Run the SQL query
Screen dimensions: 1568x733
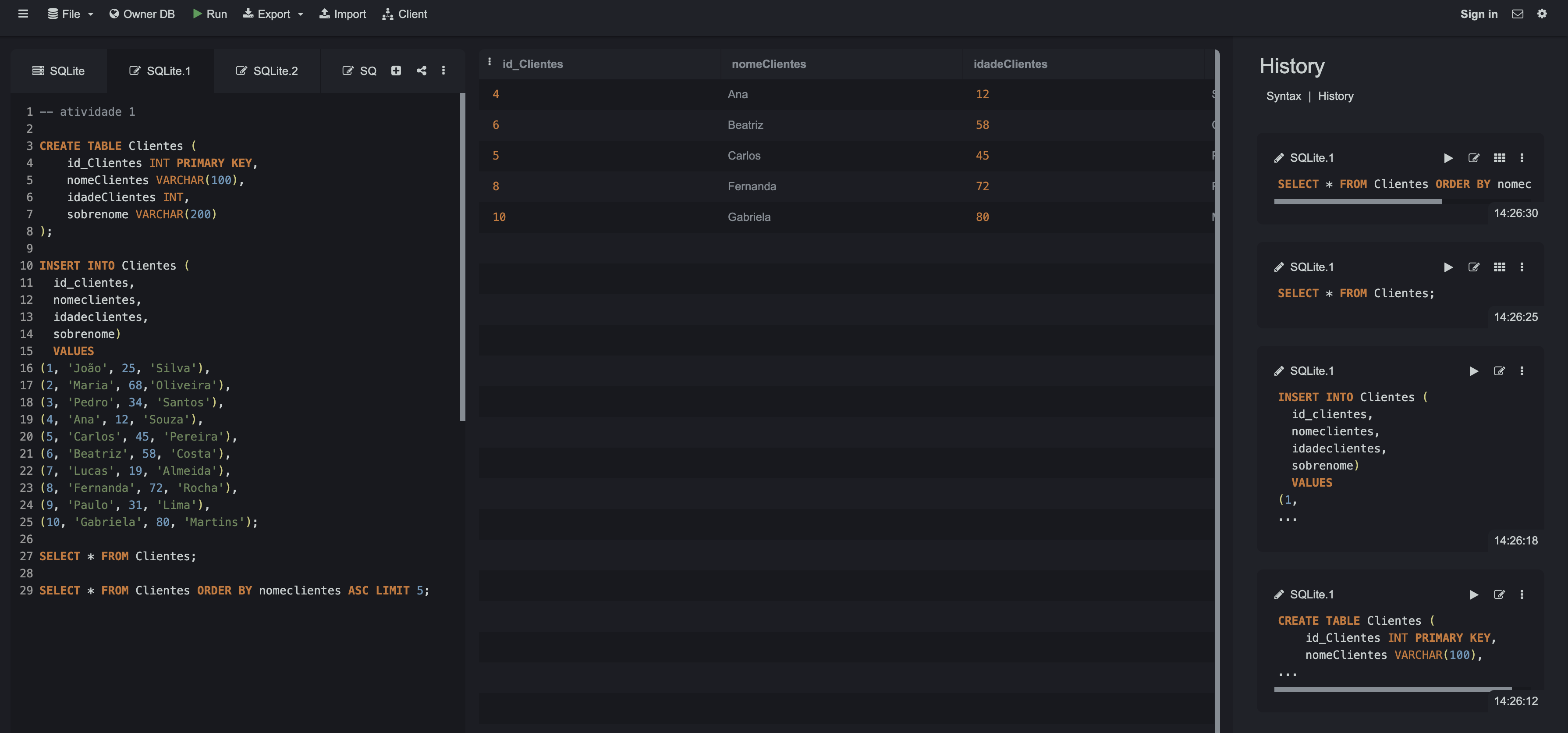tap(210, 14)
